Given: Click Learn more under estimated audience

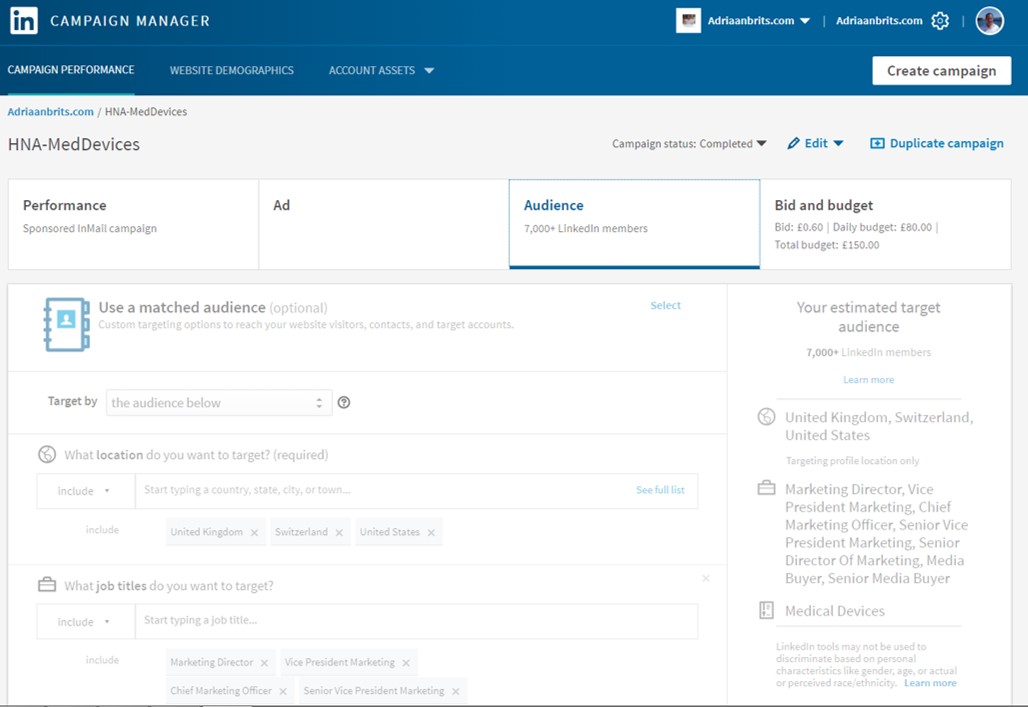Looking at the screenshot, I should [x=868, y=380].
